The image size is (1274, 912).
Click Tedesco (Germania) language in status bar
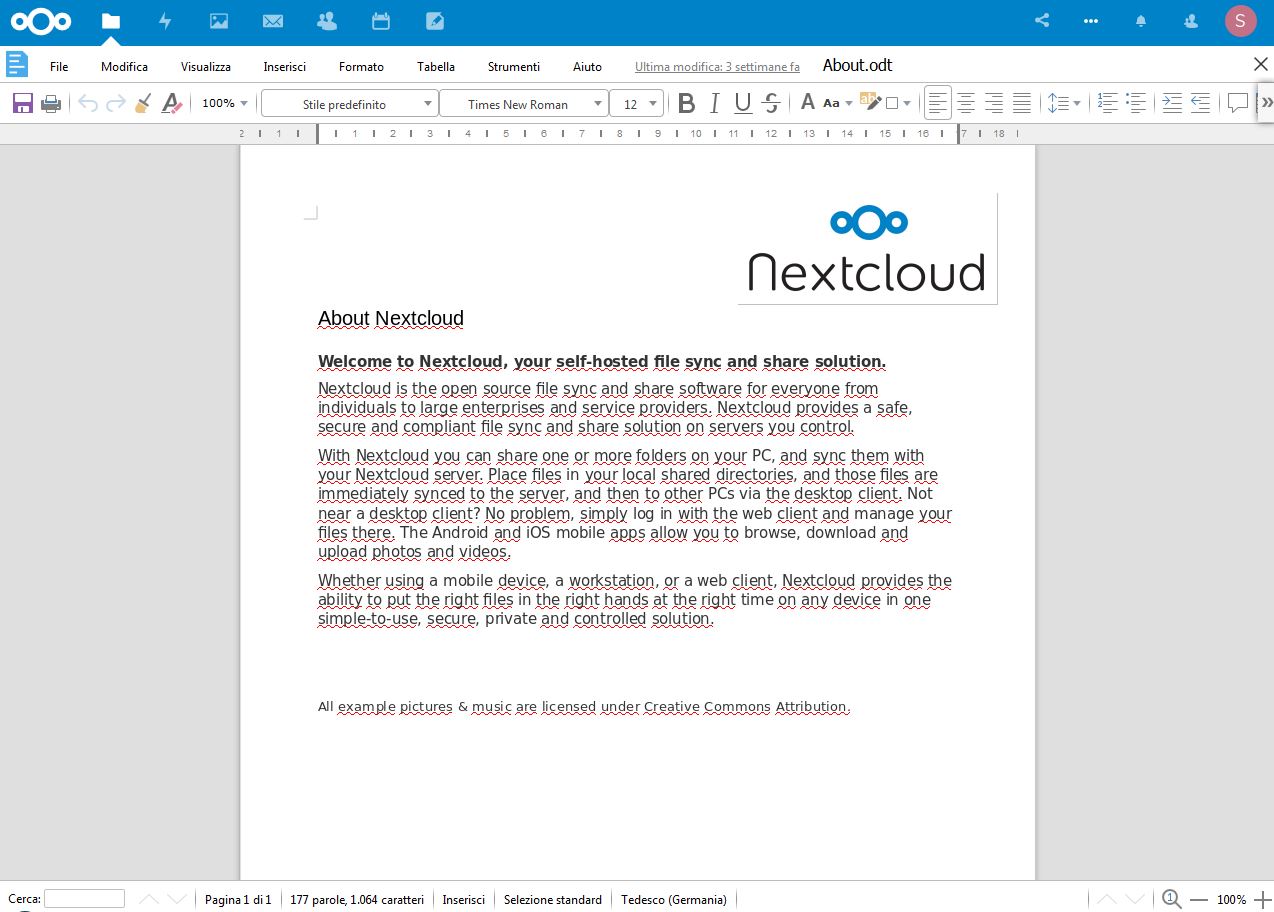(x=674, y=899)
